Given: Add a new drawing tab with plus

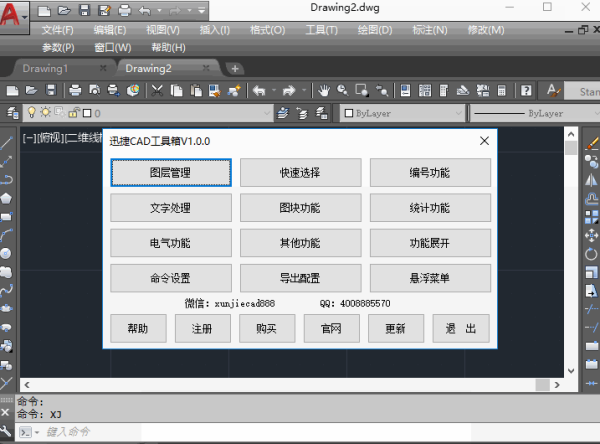Looking at the screenshot, I should (235, 69).
